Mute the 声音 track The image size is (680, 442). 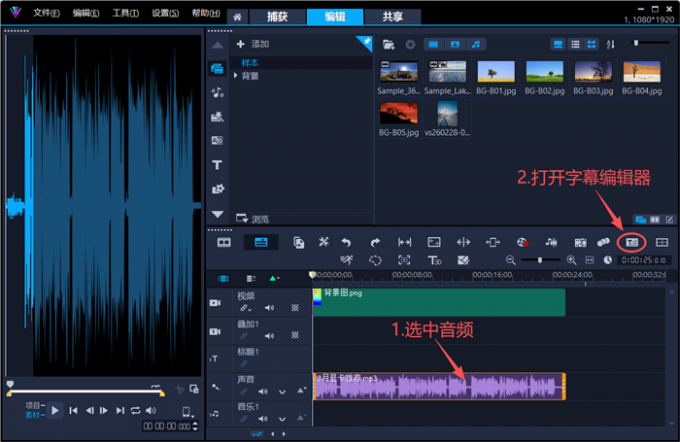[263, 391]
